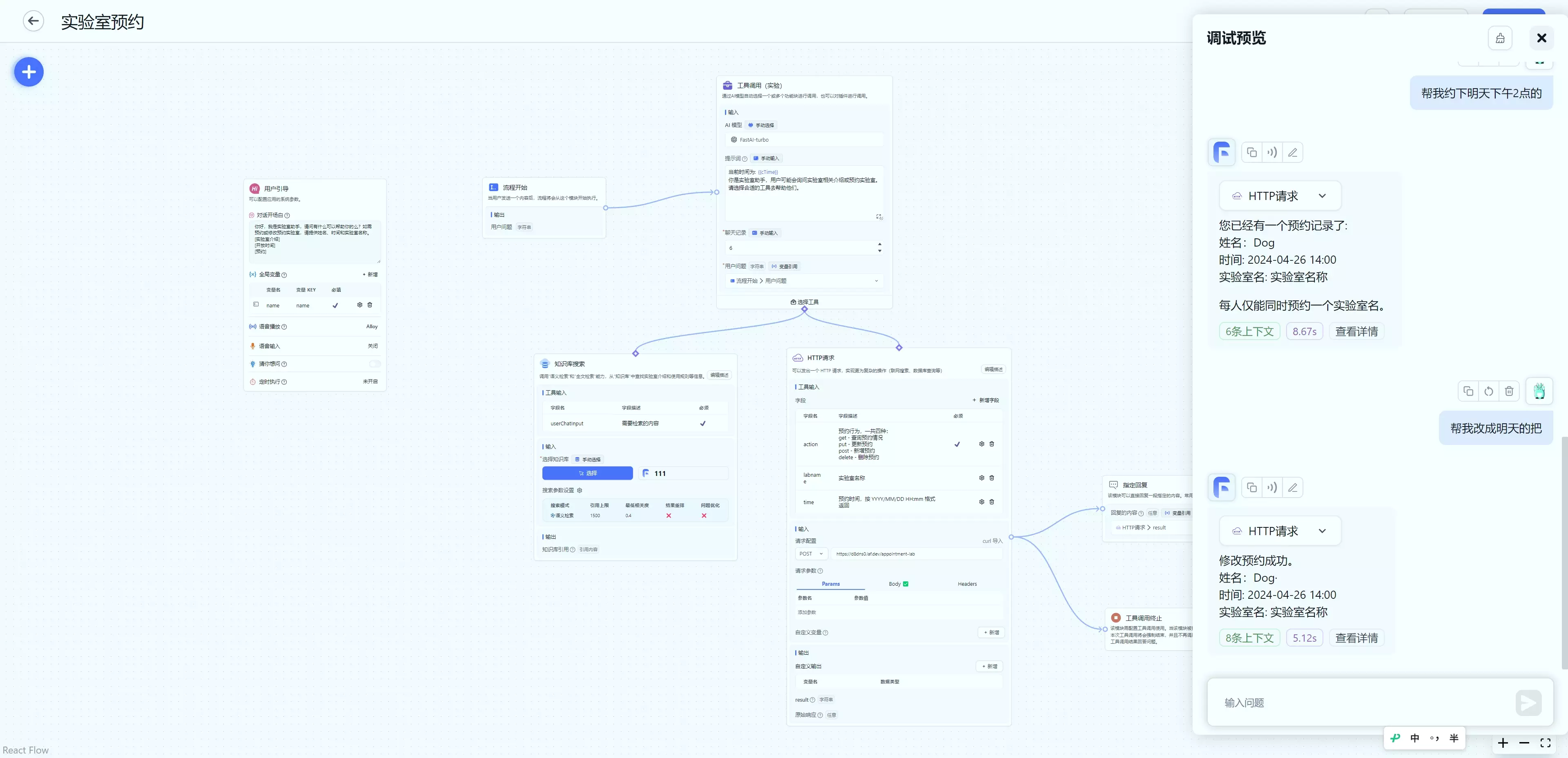Click the back arrow next to 实验室预约
The image size is (1568, 758).
click(33, 21)
